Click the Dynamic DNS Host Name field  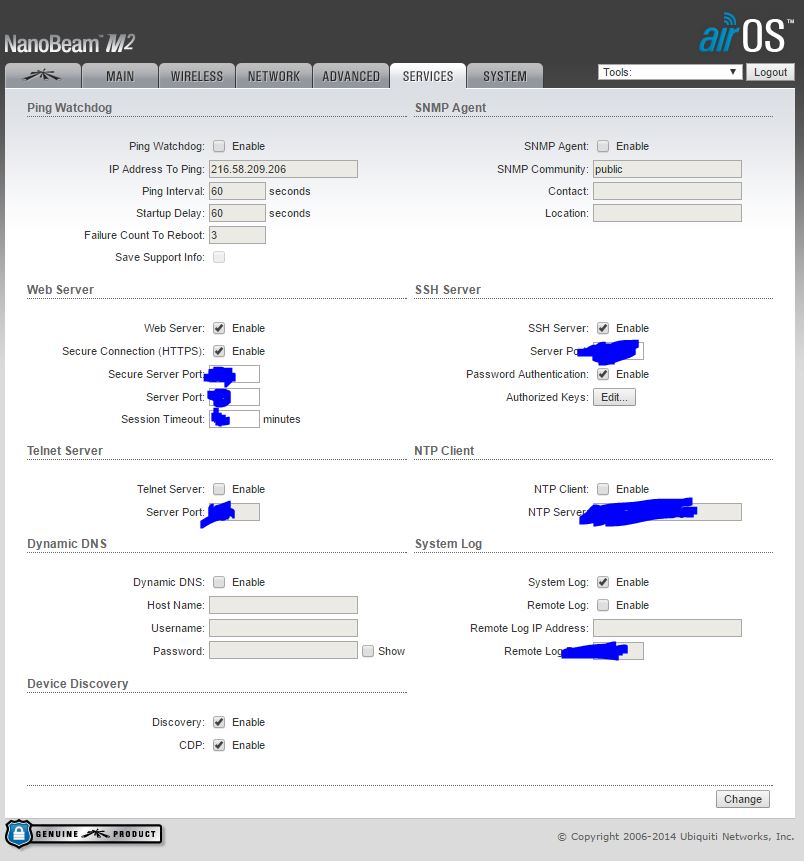(283, 605)
